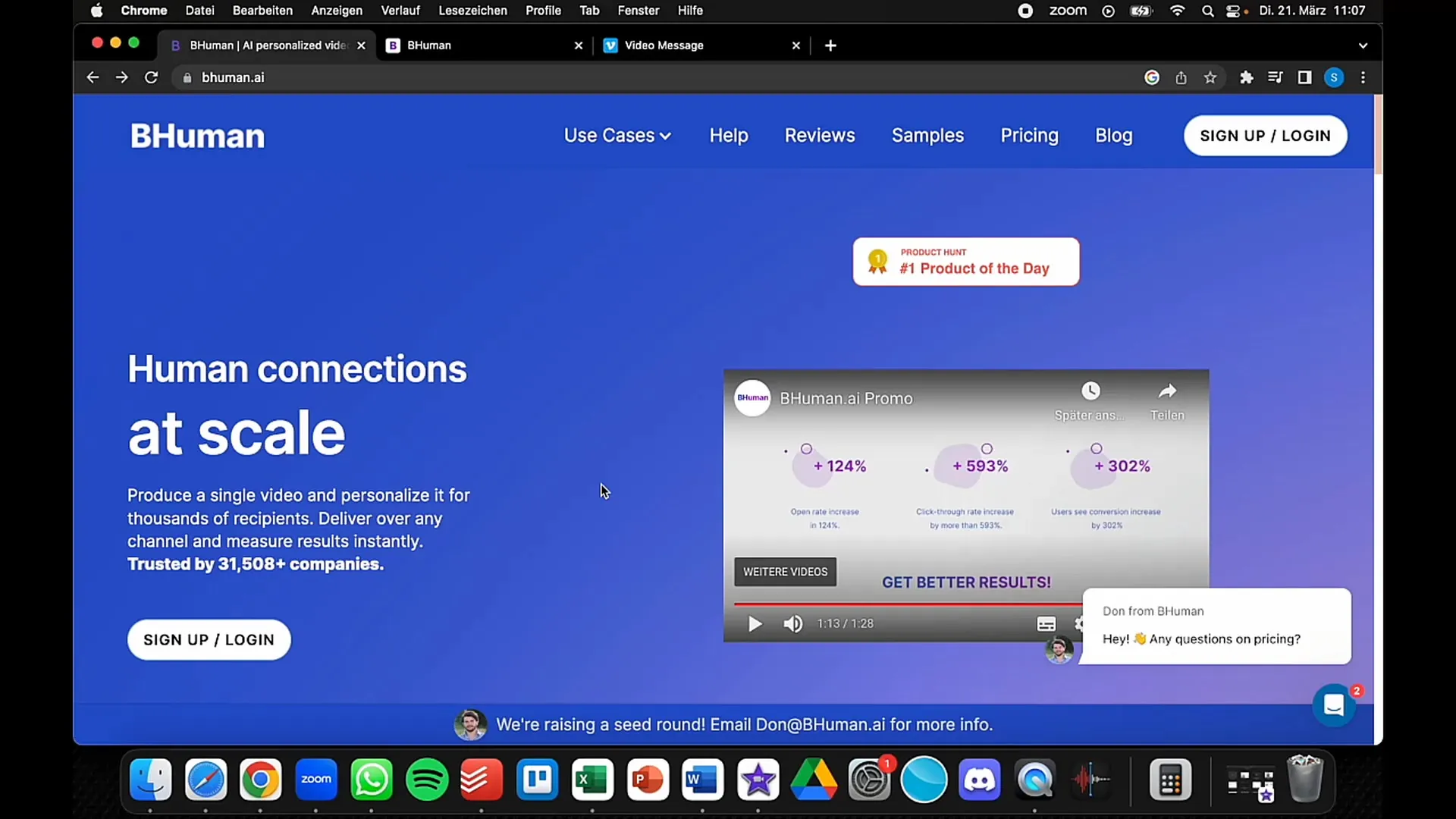Launch Safari from the dock
This screenshot has width=1456, height=819.
pos(206,780)
